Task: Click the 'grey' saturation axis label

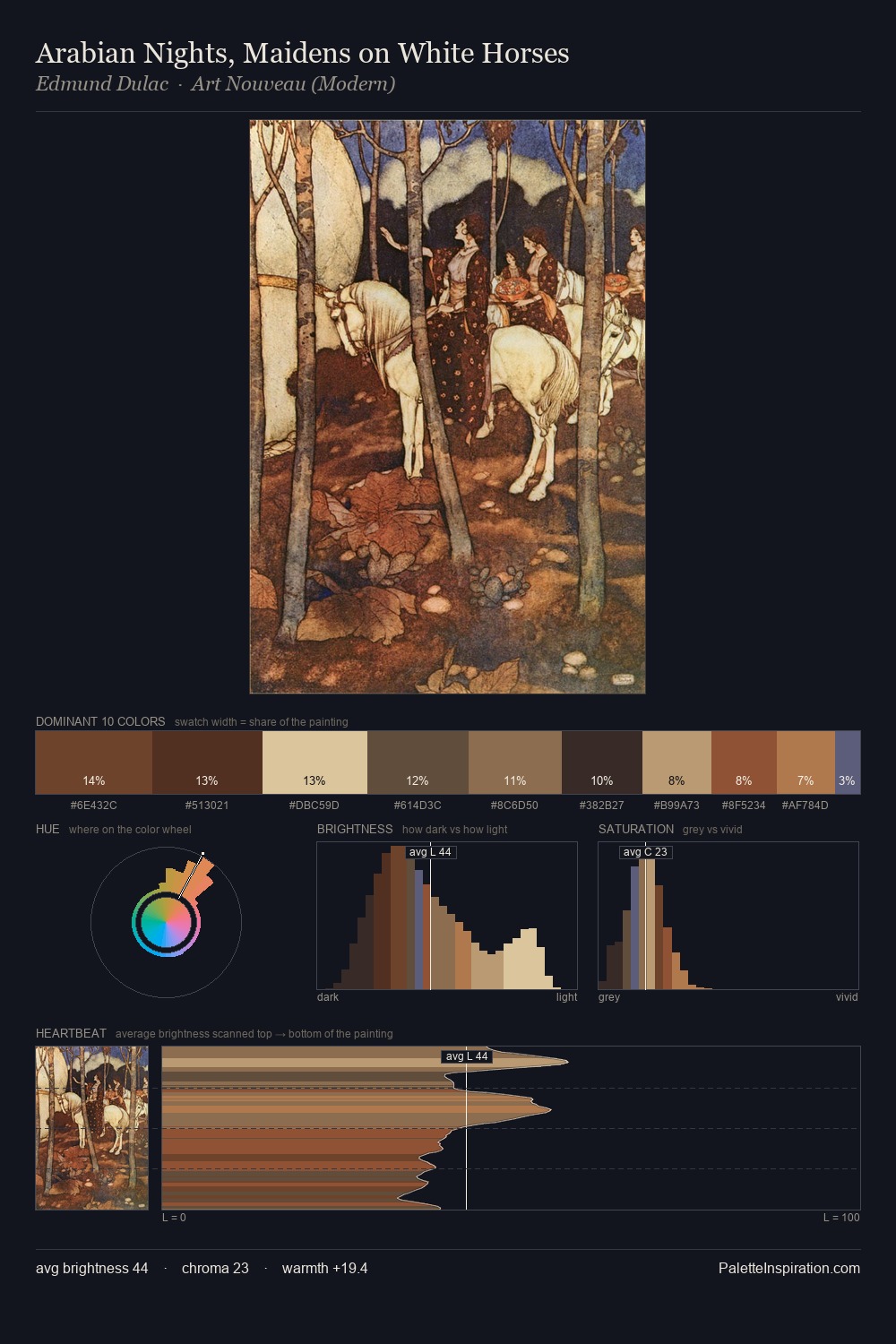Action: pyautogui.click(x=609, y=996)
